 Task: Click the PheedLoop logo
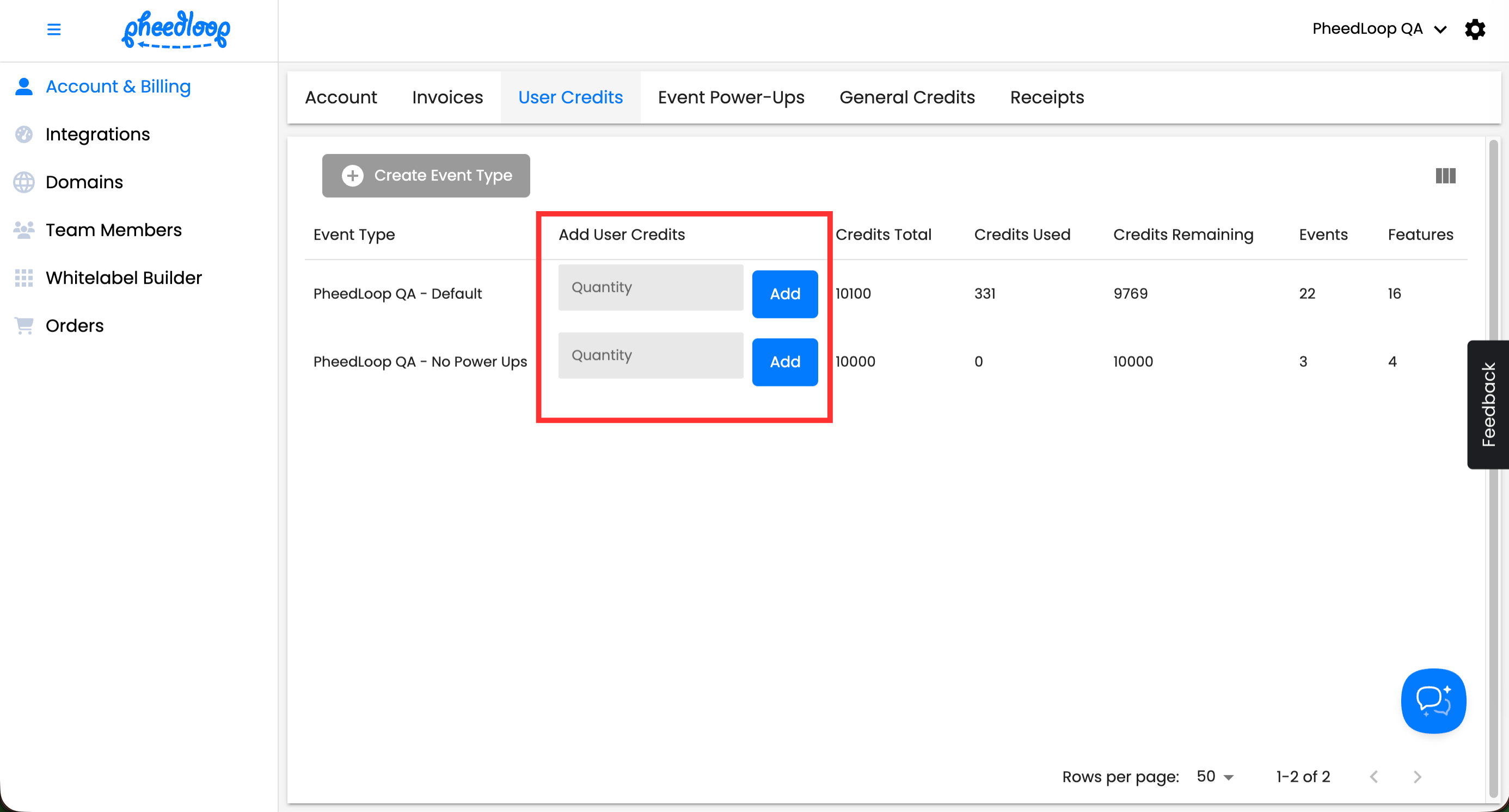coord(176,29)
